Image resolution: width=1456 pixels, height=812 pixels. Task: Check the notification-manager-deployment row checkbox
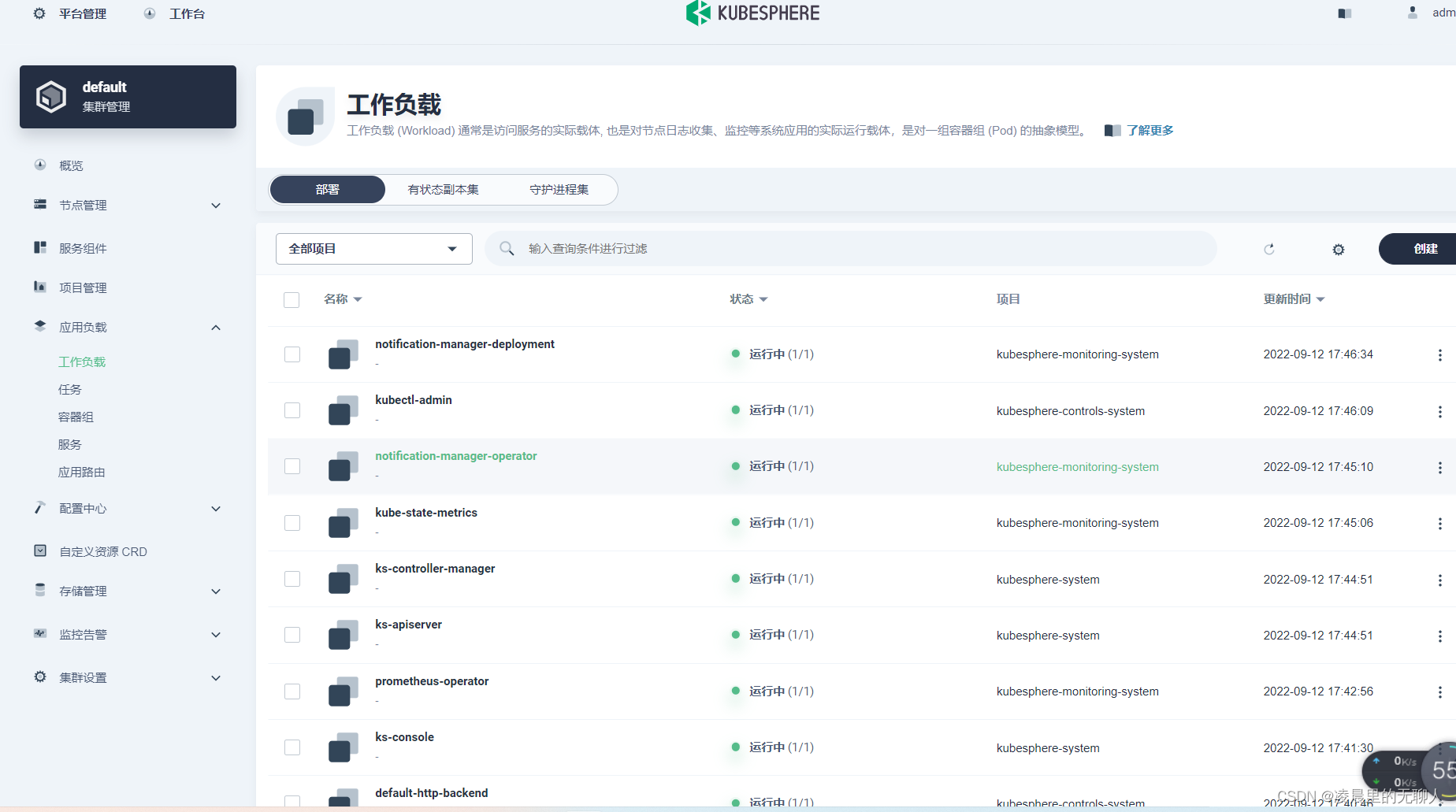(292, 354)
